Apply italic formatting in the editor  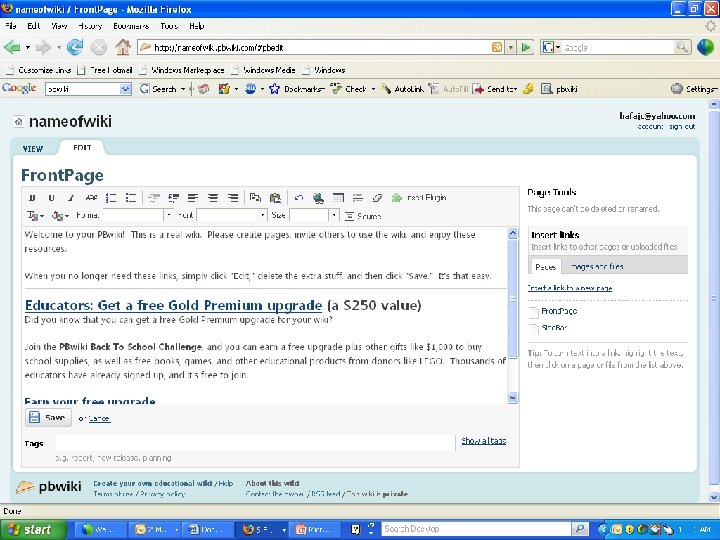[x=71, y=198]
